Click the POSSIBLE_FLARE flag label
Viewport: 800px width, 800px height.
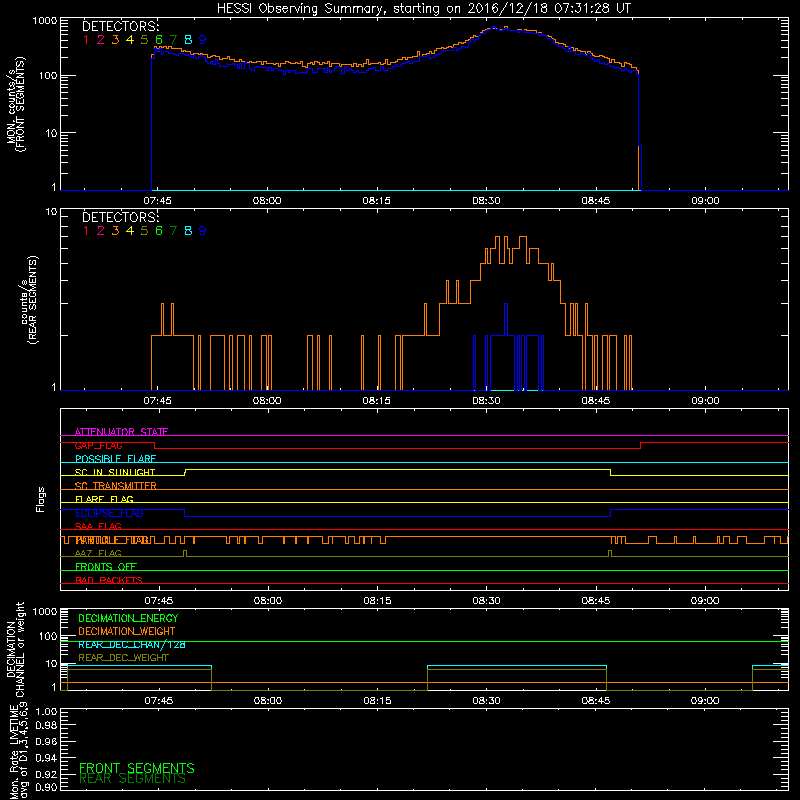115,459
